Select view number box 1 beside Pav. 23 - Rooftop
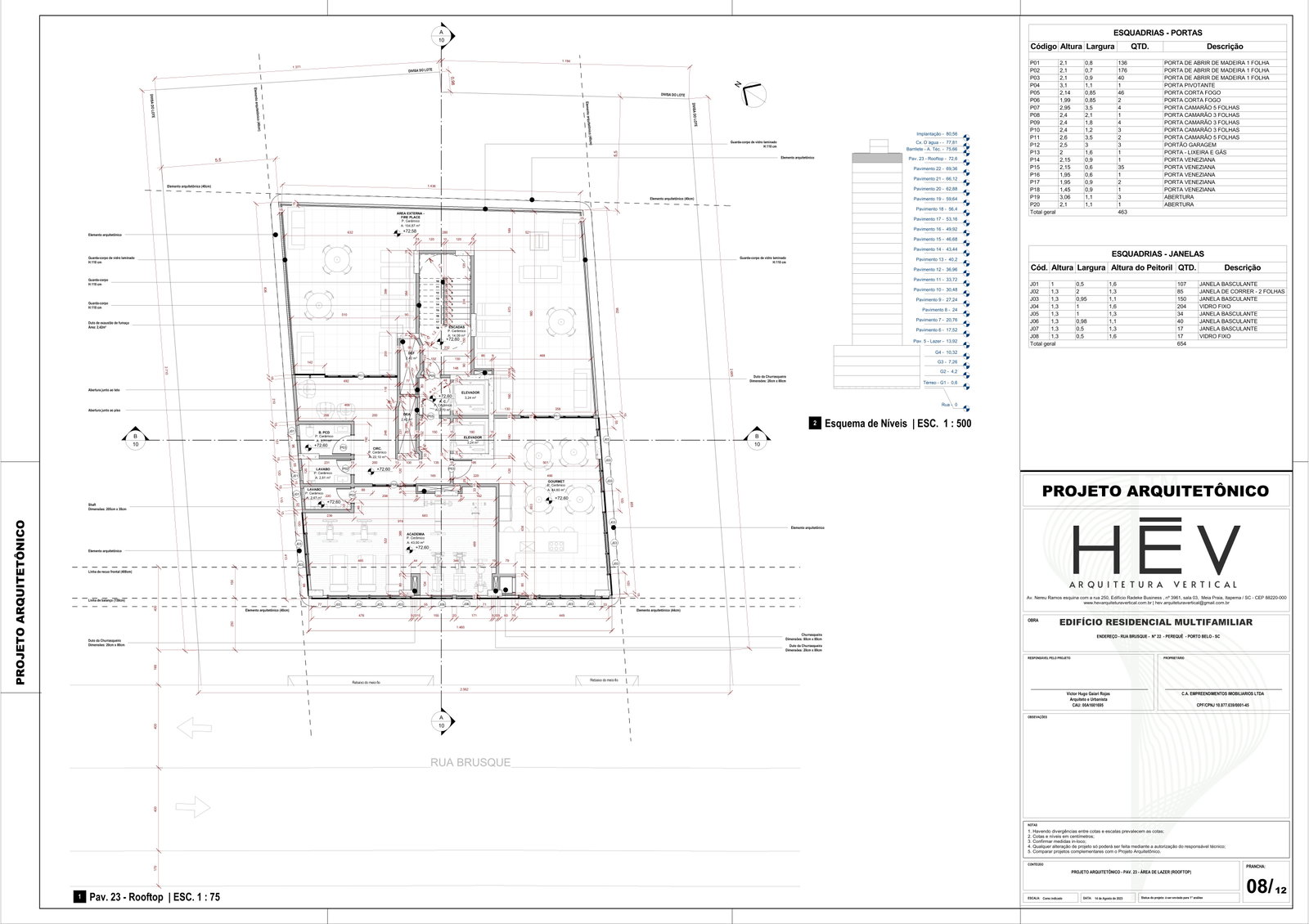Image resolution: width=1309 pixels, height=924 pixels. tap(79, 897)
